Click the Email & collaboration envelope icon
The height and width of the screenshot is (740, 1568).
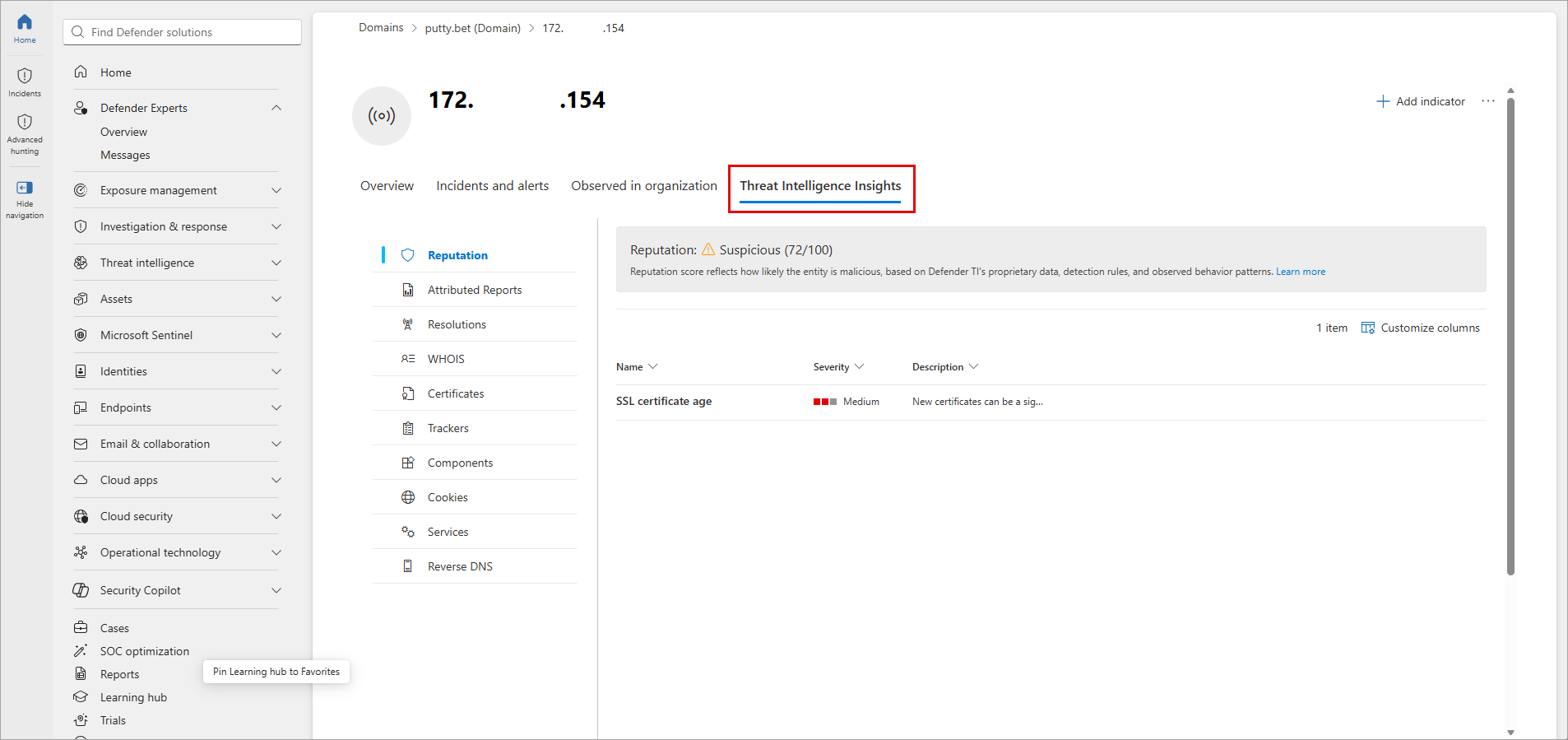81,444
